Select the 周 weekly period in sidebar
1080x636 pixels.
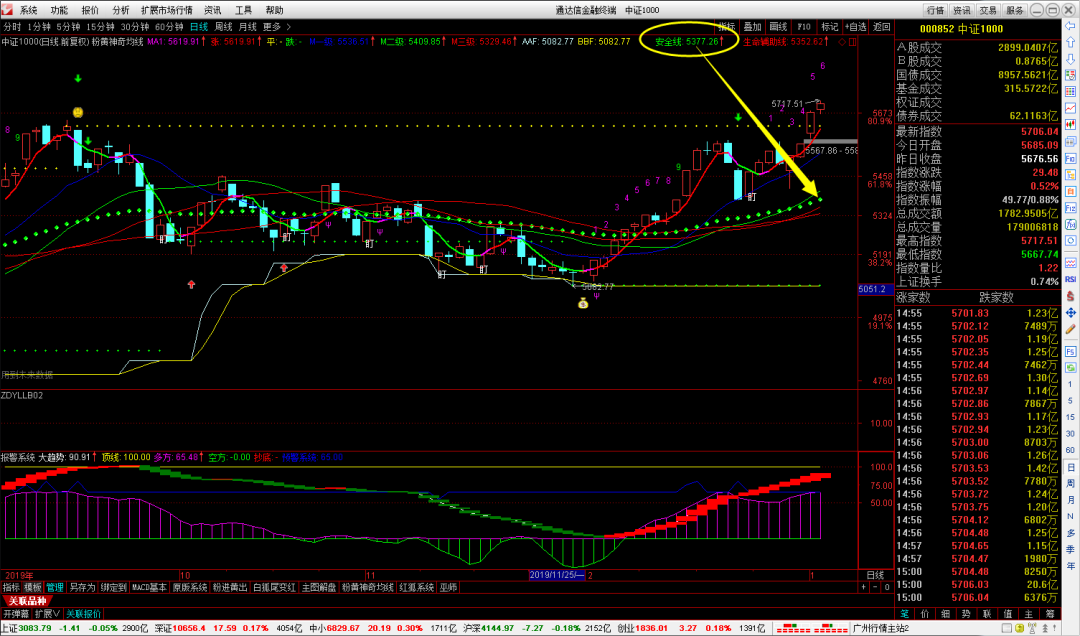[x=1070, y=484]
